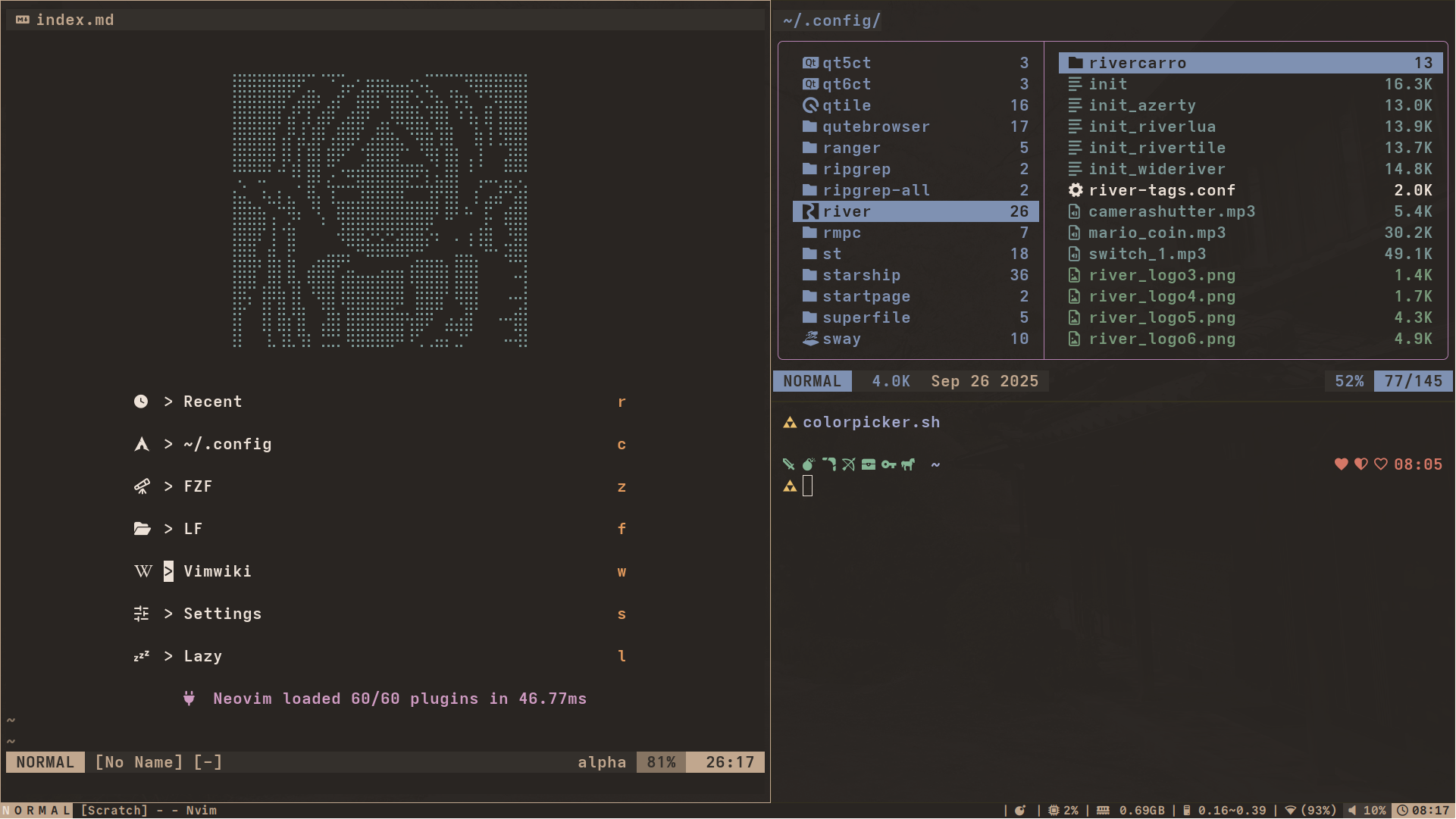Screen dimensions: 1456x819
Task: Launch the LF dashboard entry
Action: (x=380, y=529)
